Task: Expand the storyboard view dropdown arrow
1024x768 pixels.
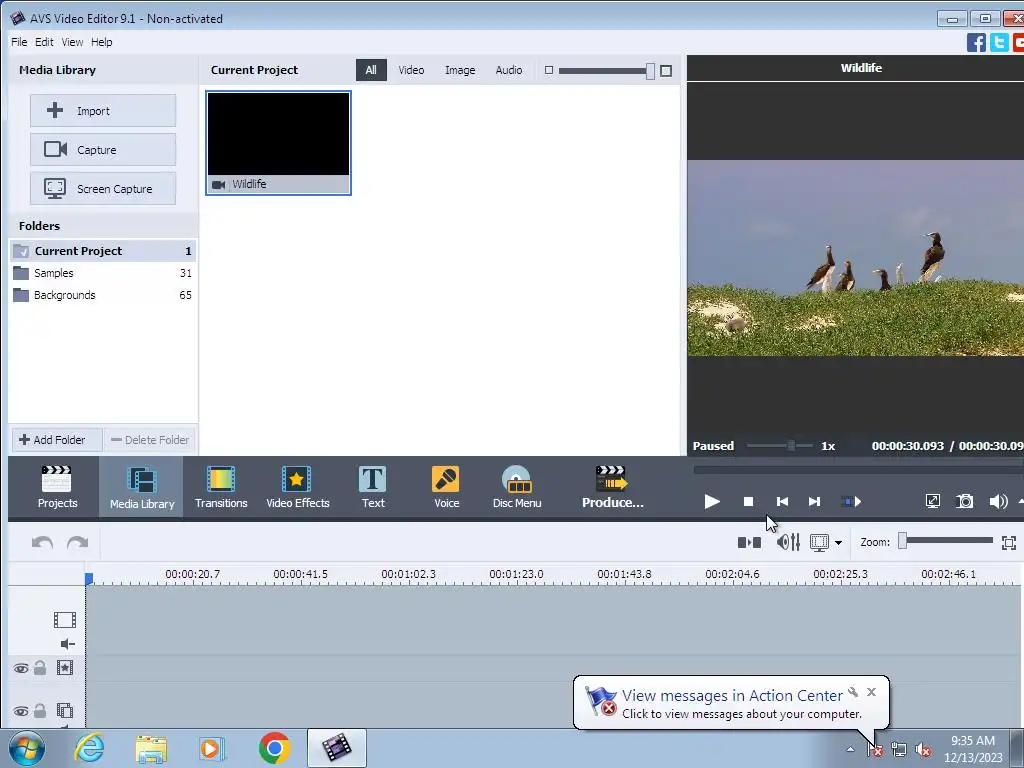Action: pyautogui.click(x=838, y=543)
